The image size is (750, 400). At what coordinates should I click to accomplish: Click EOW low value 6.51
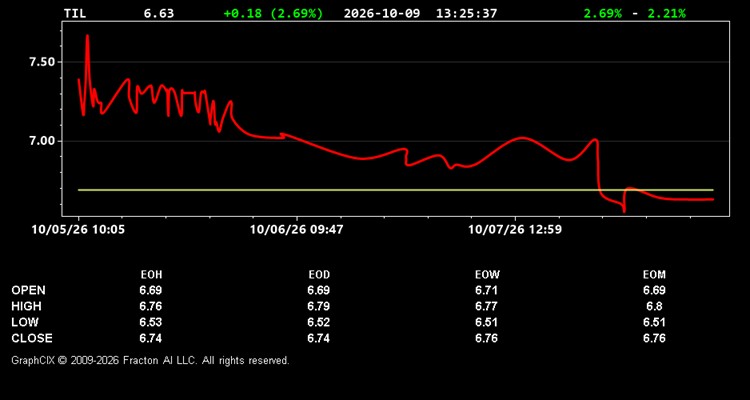[x=486, y=322]
